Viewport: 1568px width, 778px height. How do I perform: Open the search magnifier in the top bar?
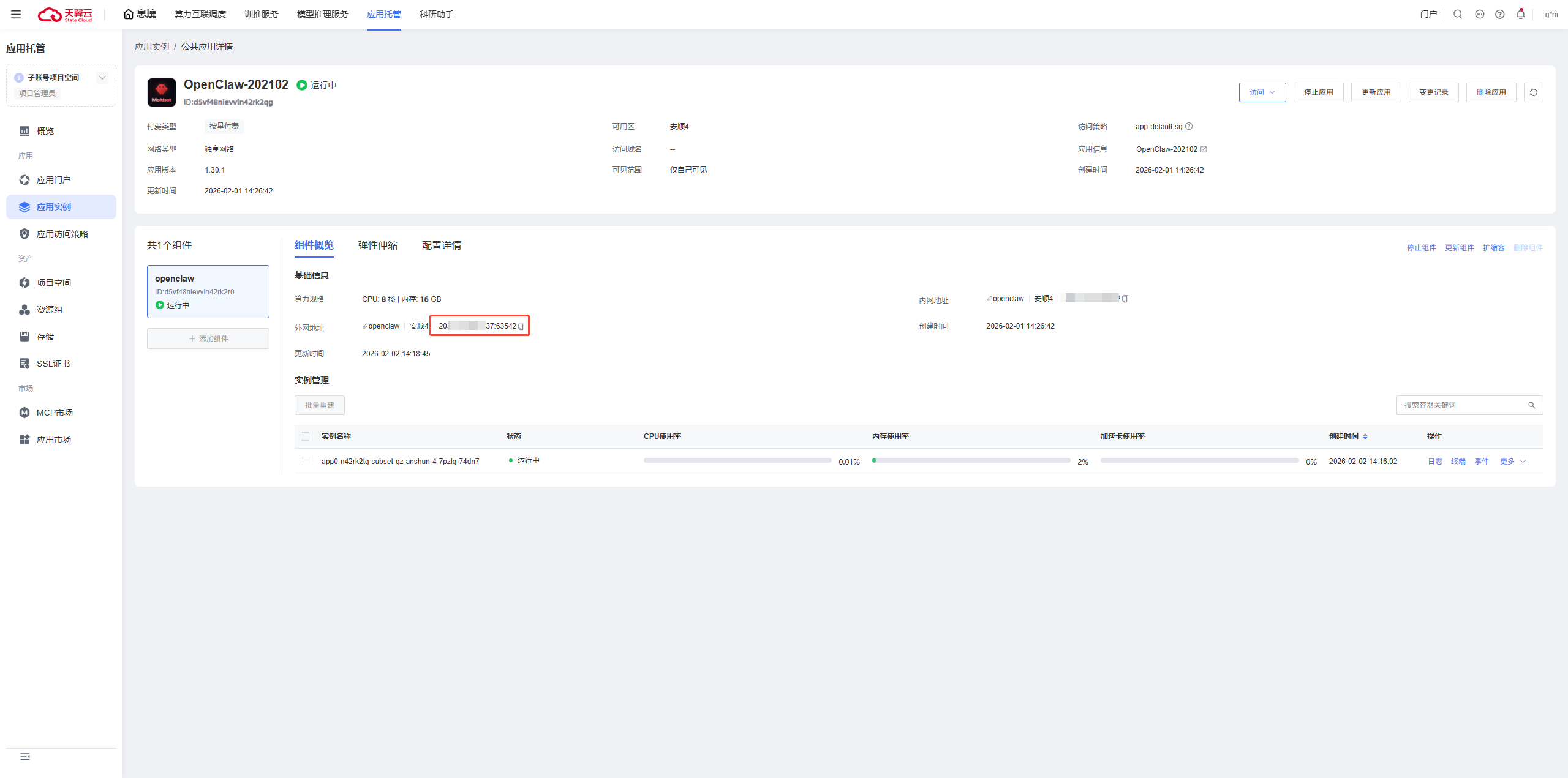tap(1458, 14)
